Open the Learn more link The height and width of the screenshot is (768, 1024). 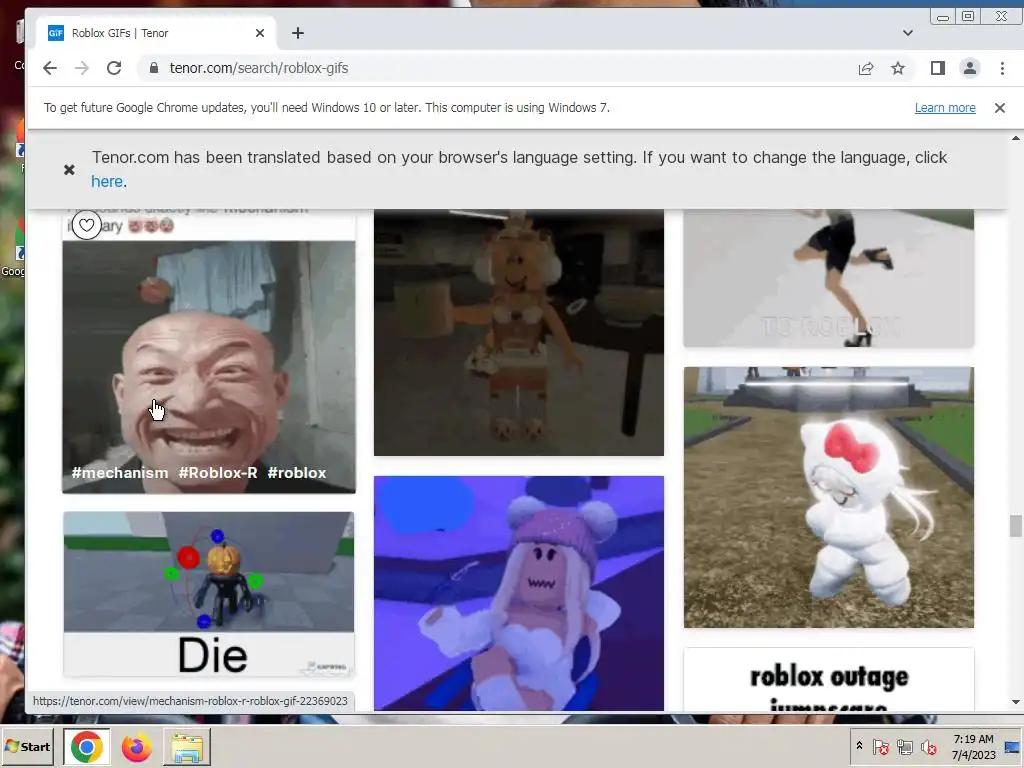tap(945, 108)
